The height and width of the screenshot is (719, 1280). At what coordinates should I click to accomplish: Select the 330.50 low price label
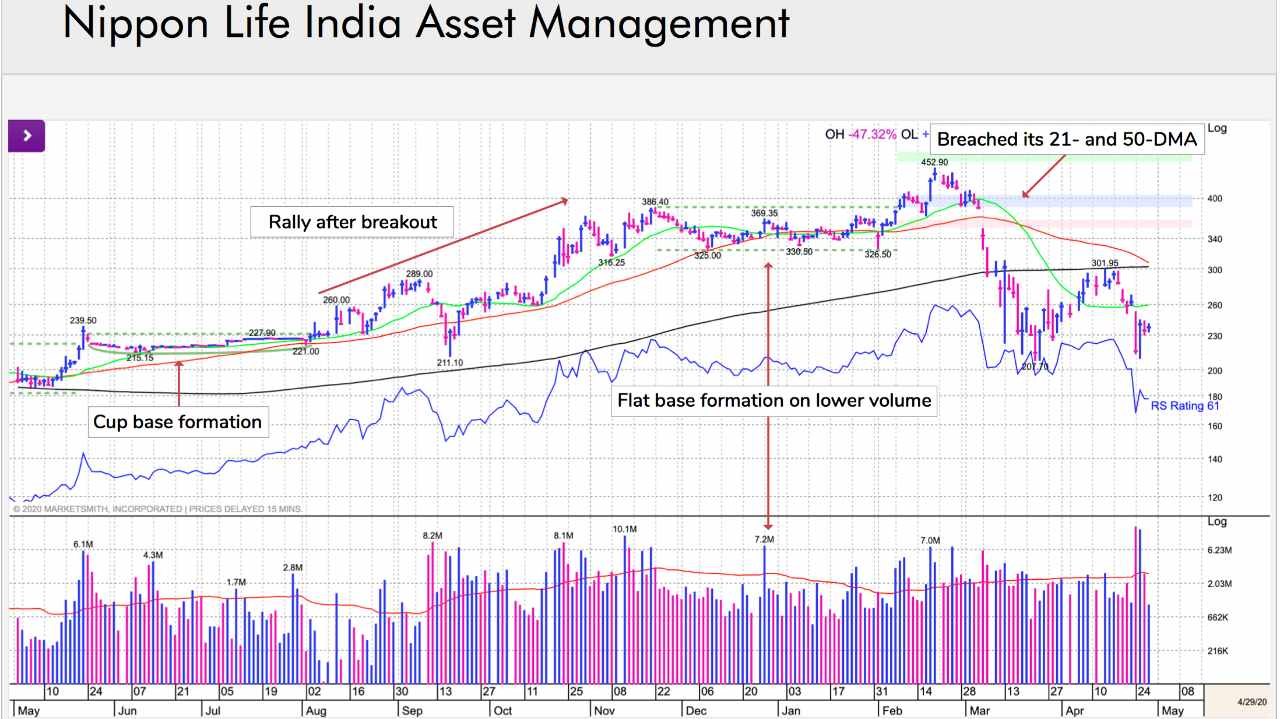pyautogui.click(x=798, y=251)
